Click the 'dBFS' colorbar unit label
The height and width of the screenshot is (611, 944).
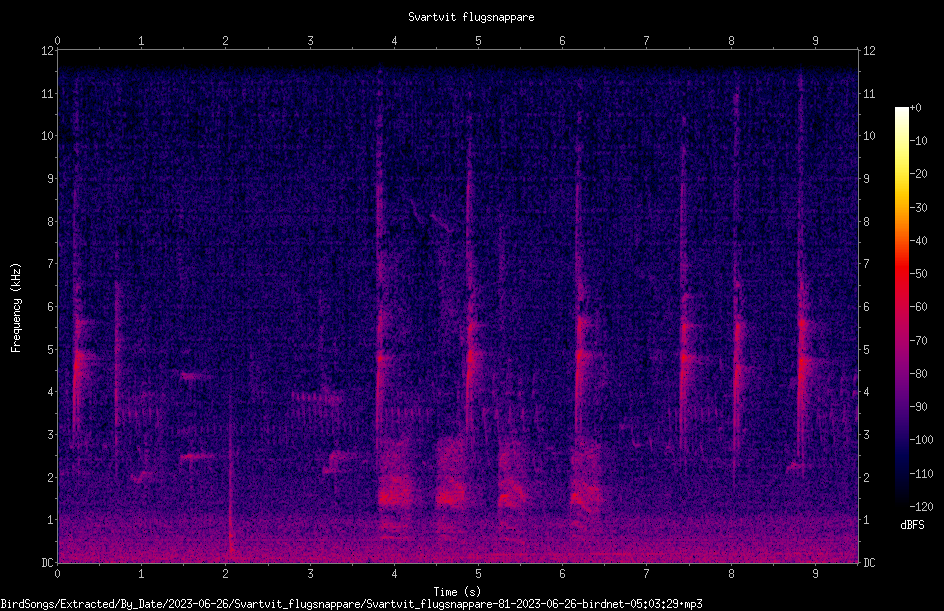[912, 525]
